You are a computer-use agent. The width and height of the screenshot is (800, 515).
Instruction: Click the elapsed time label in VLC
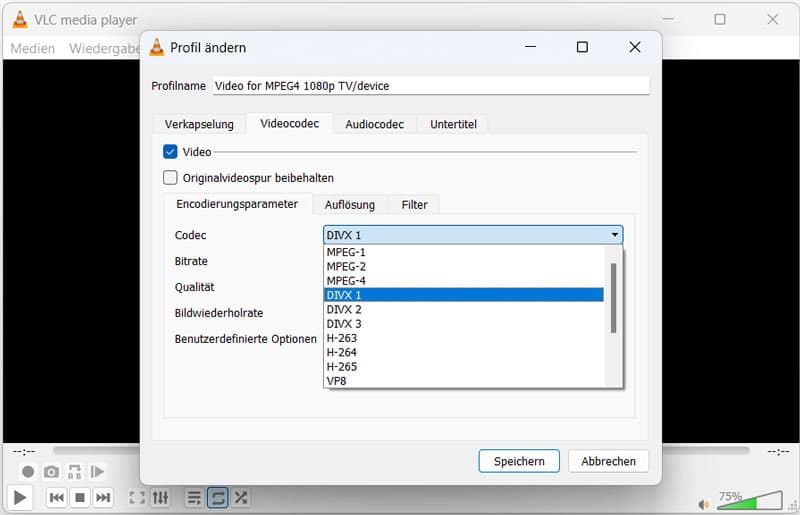24,452
